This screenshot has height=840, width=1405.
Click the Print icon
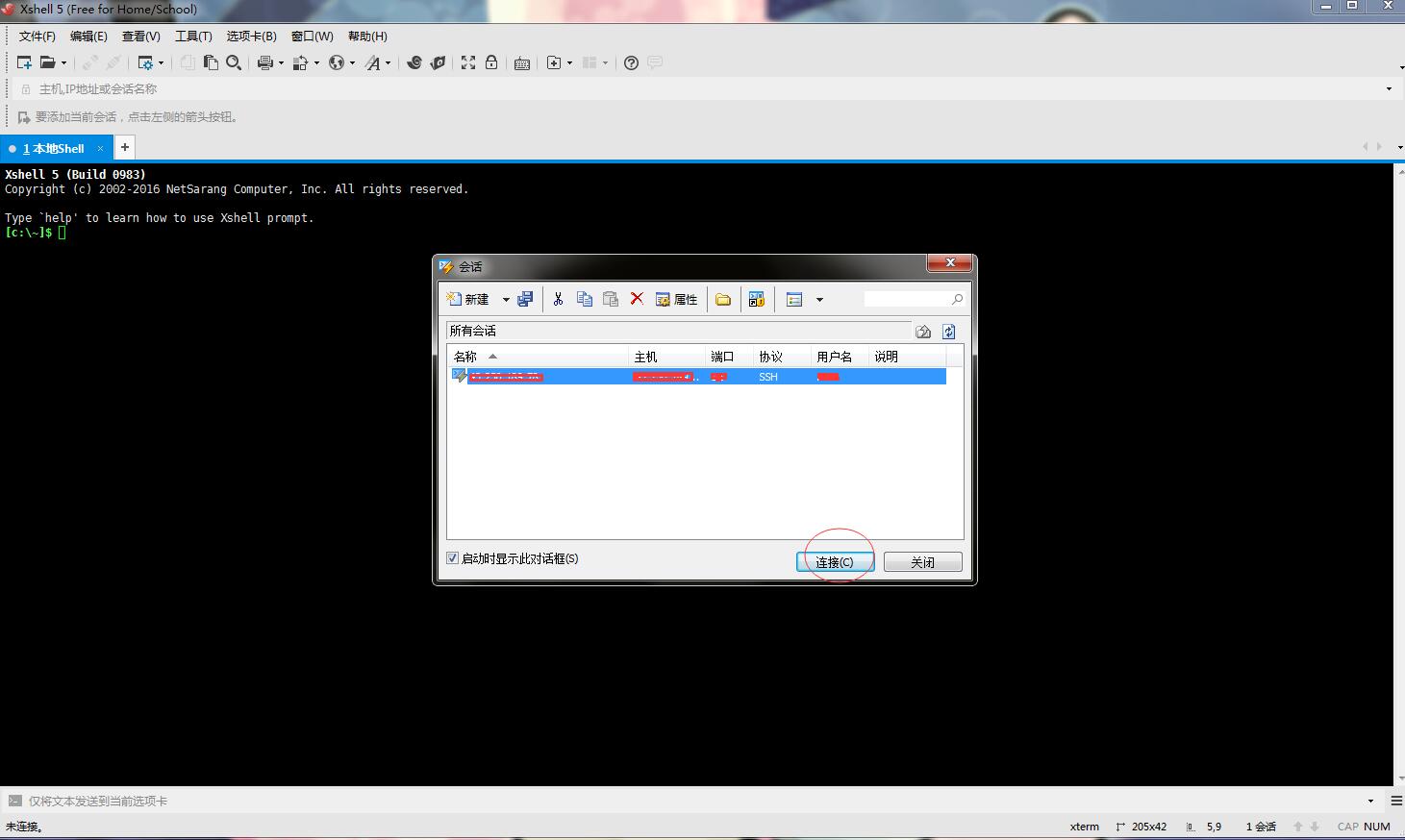[265, 62]
